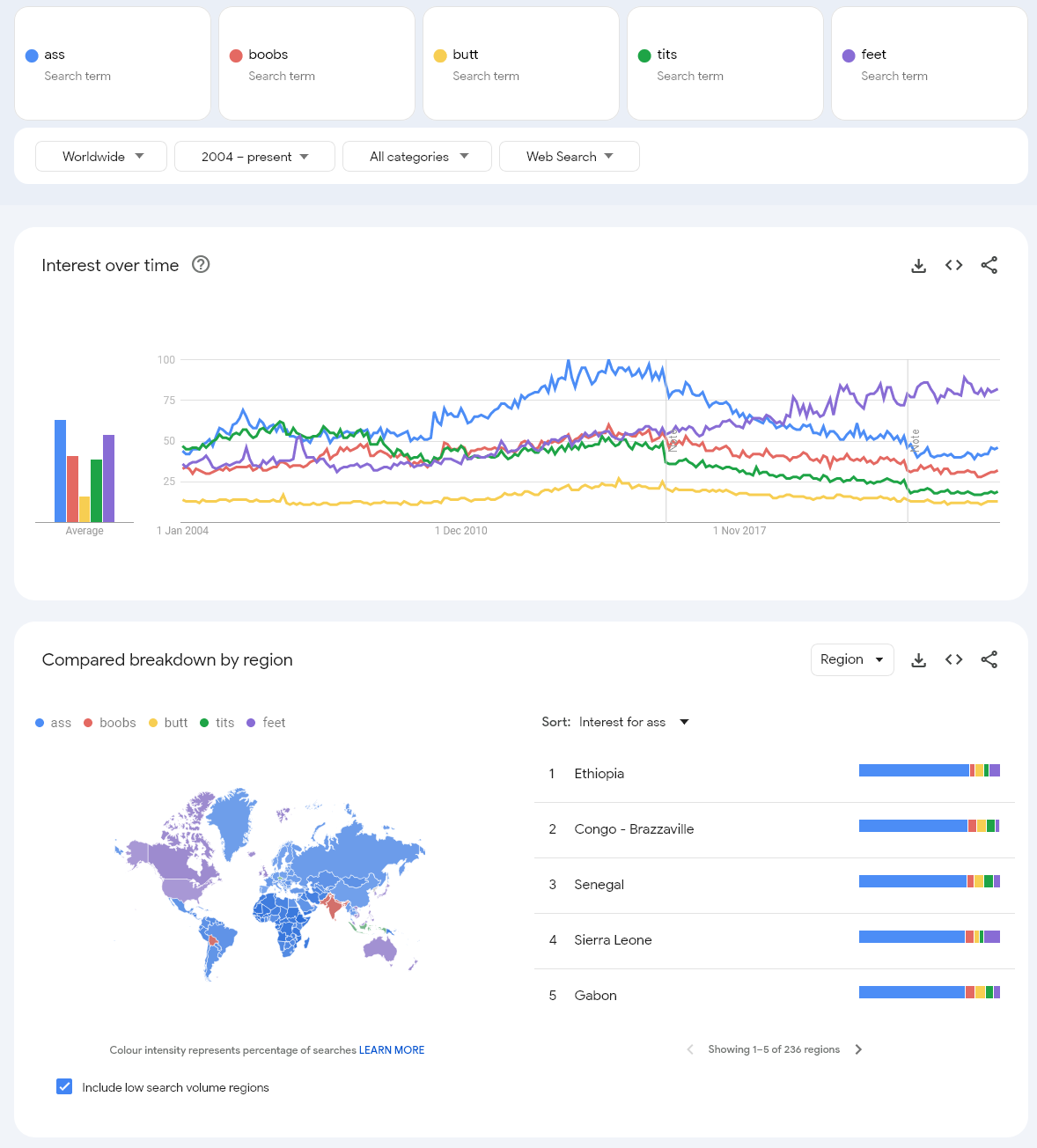Viewport: 1037px width, 1148px height.
Task: Select the Congo - Brazzaville region row
Action: coord(775,829)
